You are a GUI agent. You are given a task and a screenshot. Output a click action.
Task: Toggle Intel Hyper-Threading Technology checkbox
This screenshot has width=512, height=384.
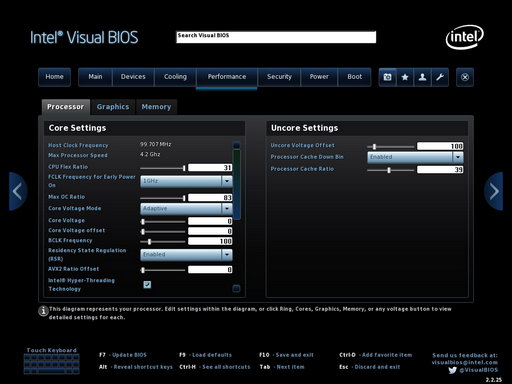coord(147,284)
